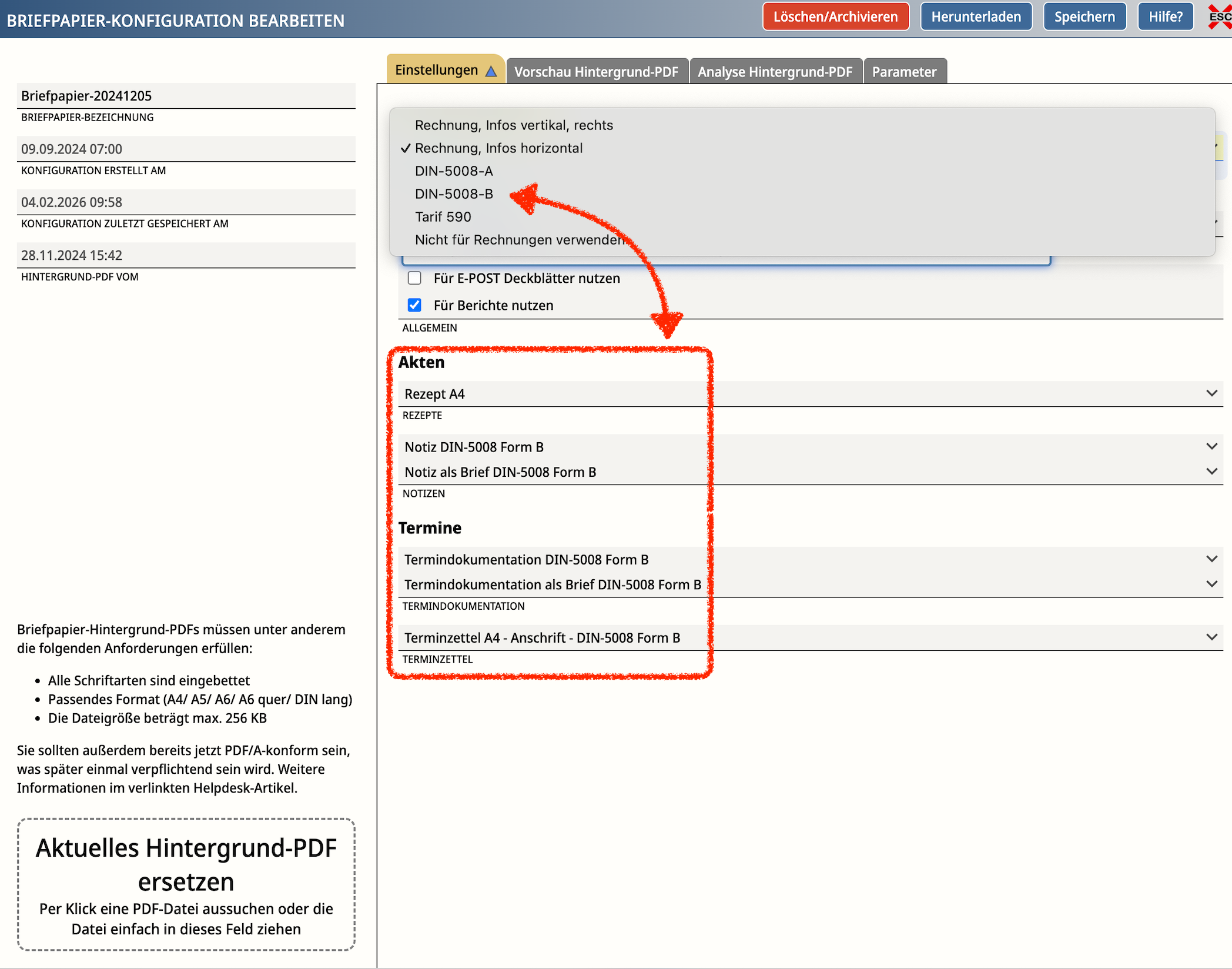Viewport: 1232px width, 969px height.
Task: Open the Notiz als Brief DIN-5008 dropdown
Action: [1211, 472]
